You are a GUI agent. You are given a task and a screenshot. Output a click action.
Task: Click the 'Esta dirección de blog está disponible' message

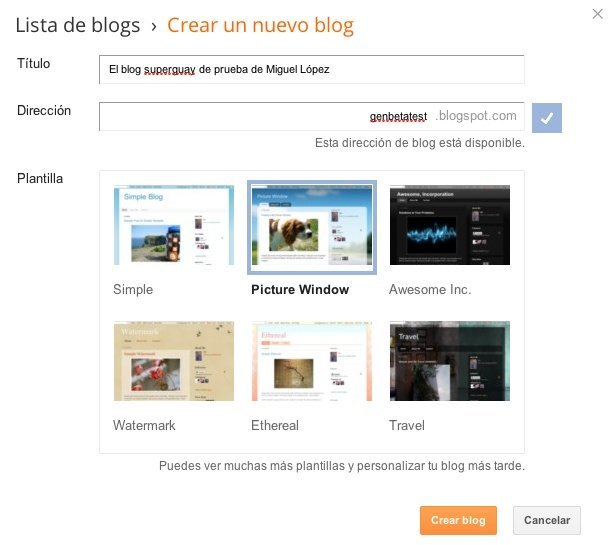click(x=420, y=143)
